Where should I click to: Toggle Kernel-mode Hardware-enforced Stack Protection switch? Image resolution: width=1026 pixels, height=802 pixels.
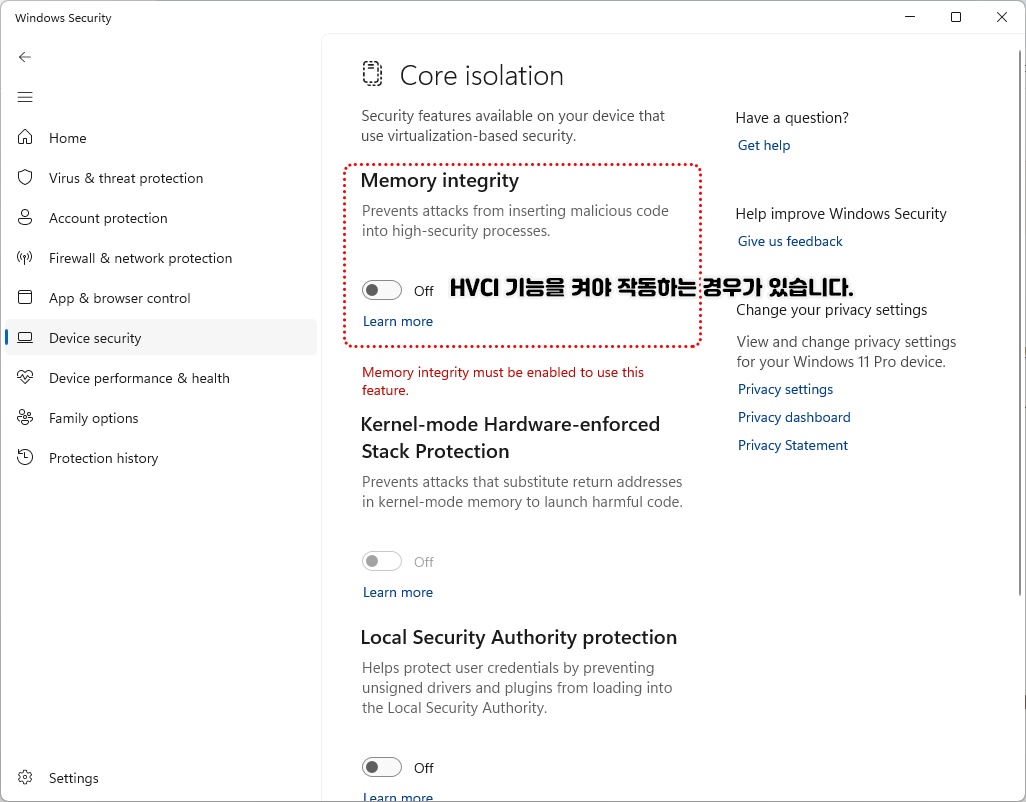click(382, 561)
